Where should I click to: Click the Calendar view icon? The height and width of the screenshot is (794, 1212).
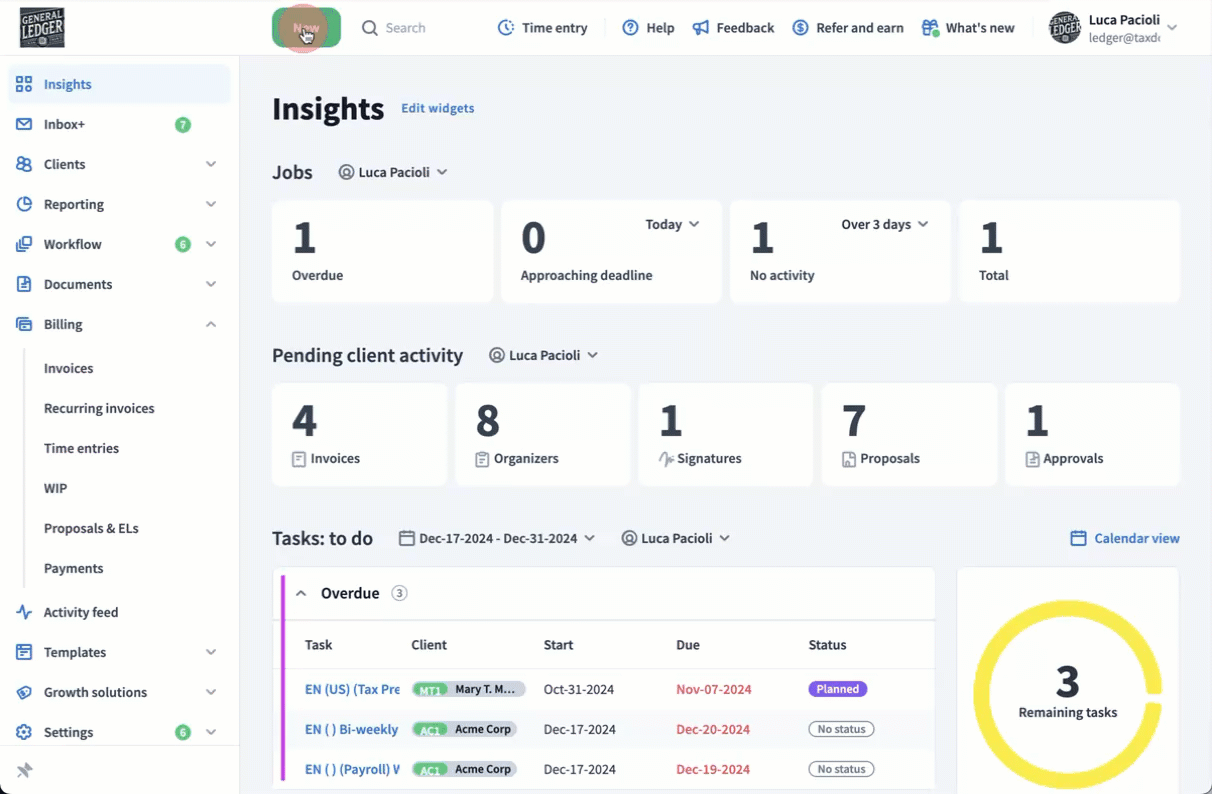pos(1078,538)
